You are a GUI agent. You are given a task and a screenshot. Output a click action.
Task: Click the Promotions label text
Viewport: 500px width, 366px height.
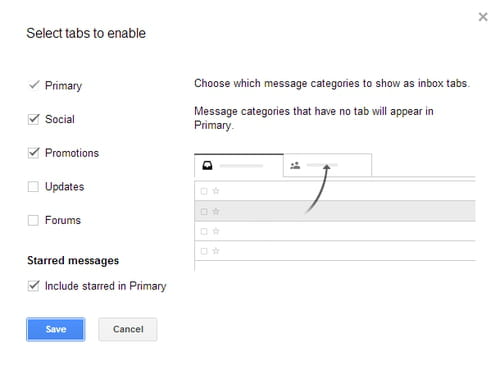click(x=72, y=153)
